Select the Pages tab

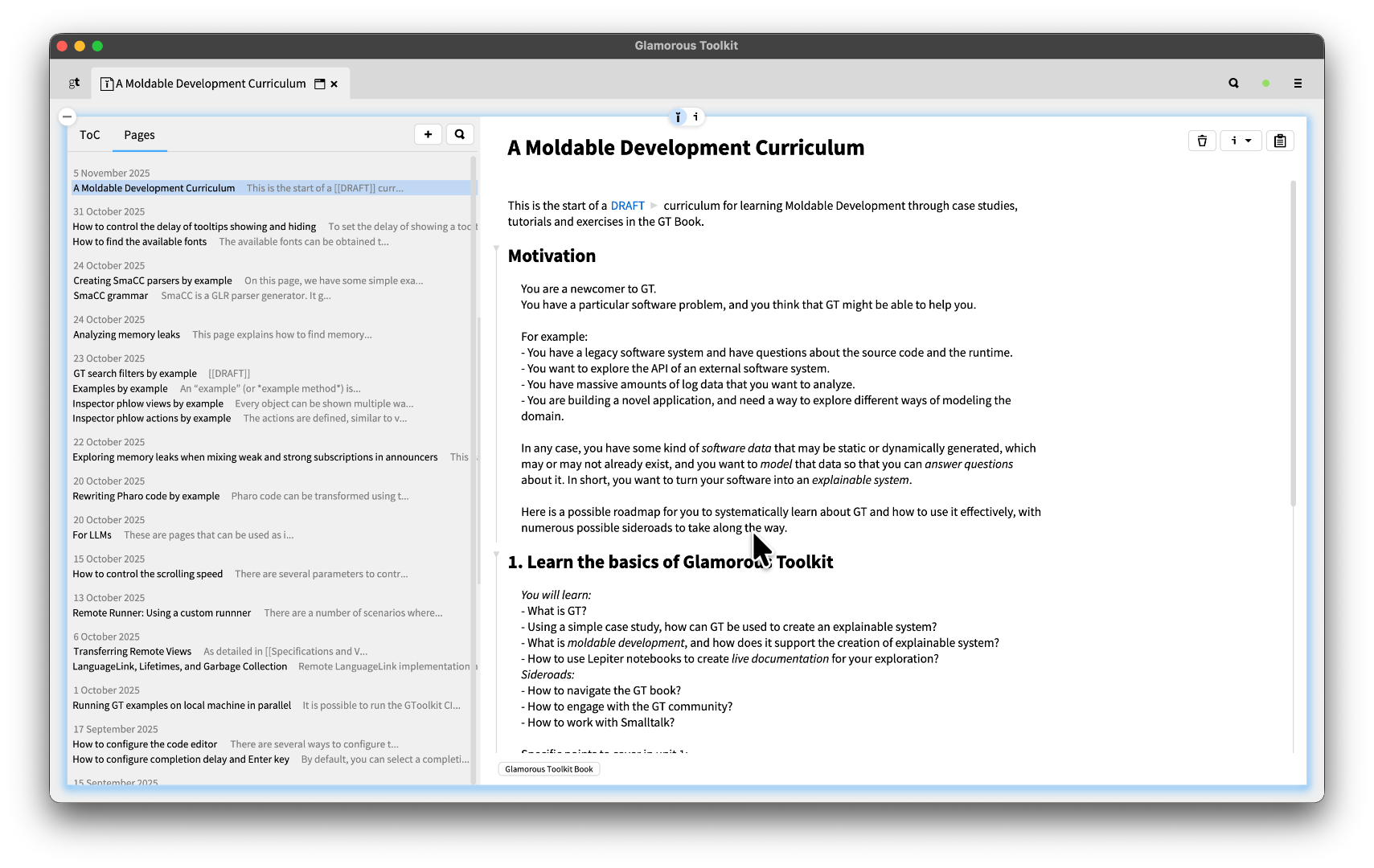coord(139,135)
